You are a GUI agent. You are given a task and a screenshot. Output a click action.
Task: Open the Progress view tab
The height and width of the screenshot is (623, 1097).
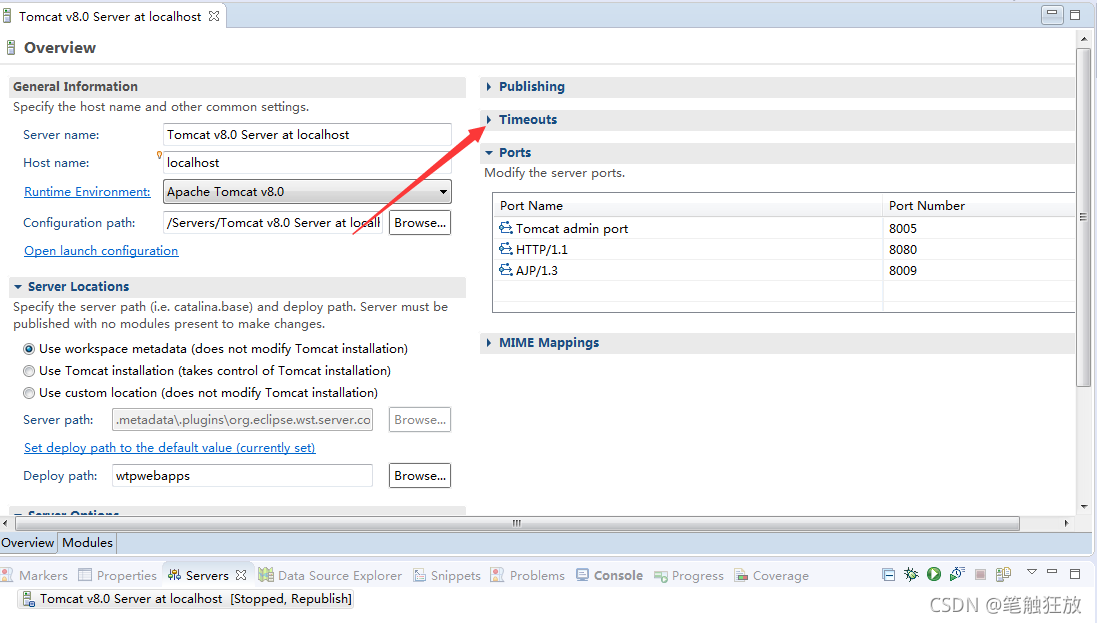tap(698, 575)
